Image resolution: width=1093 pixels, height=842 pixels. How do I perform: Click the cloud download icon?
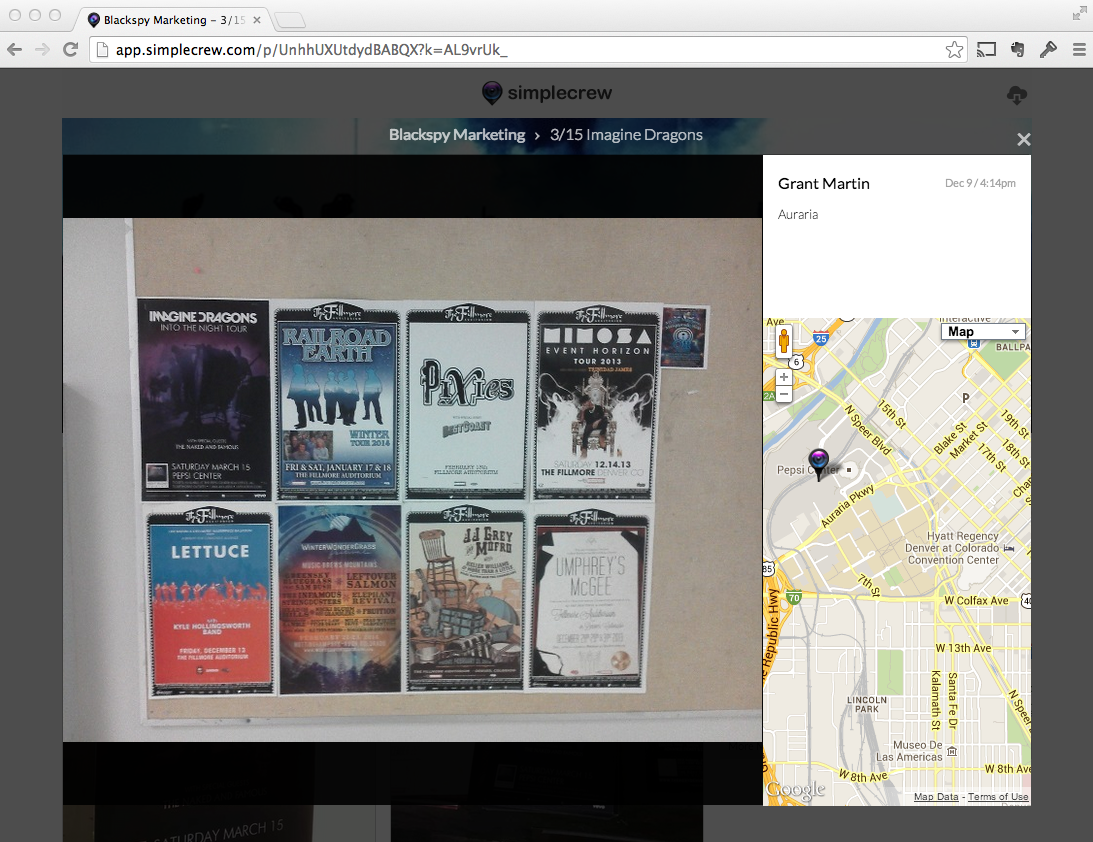click(x=1017, y=95)
